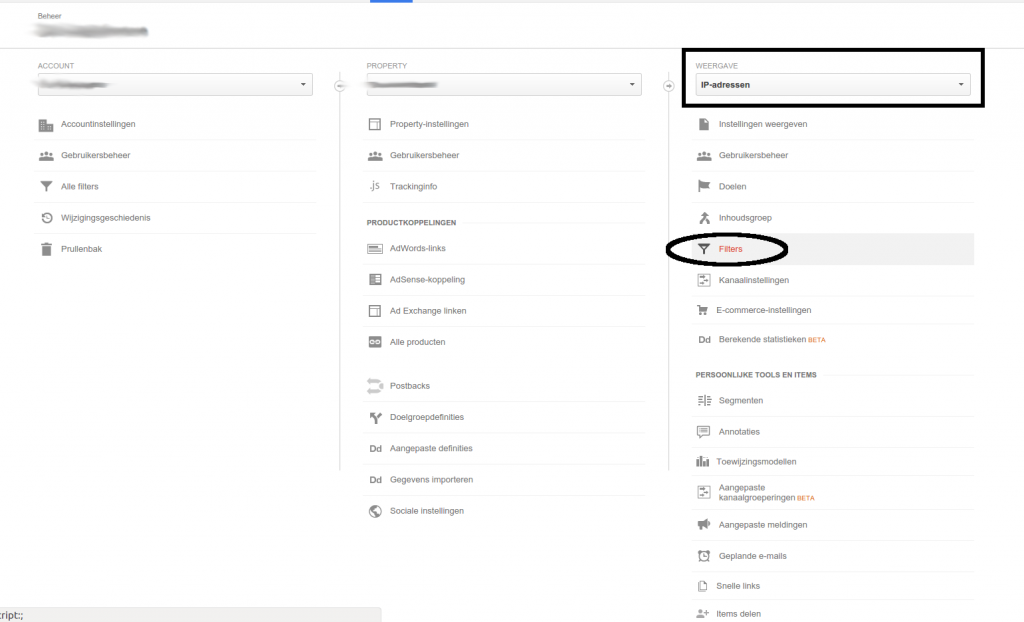
Task: Click the Alle producten link icon
Action: (x=375, y=342)
